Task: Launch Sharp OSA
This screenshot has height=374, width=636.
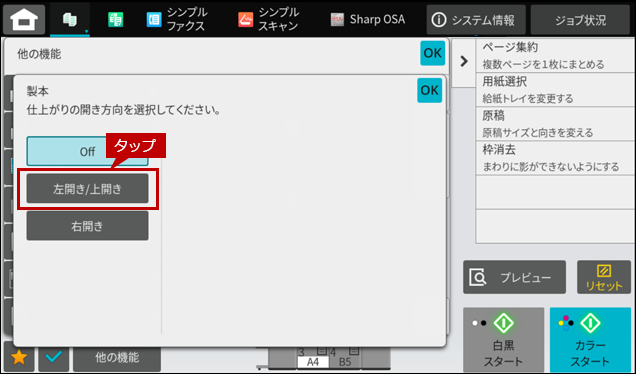Action: click(x=367, y=19)
